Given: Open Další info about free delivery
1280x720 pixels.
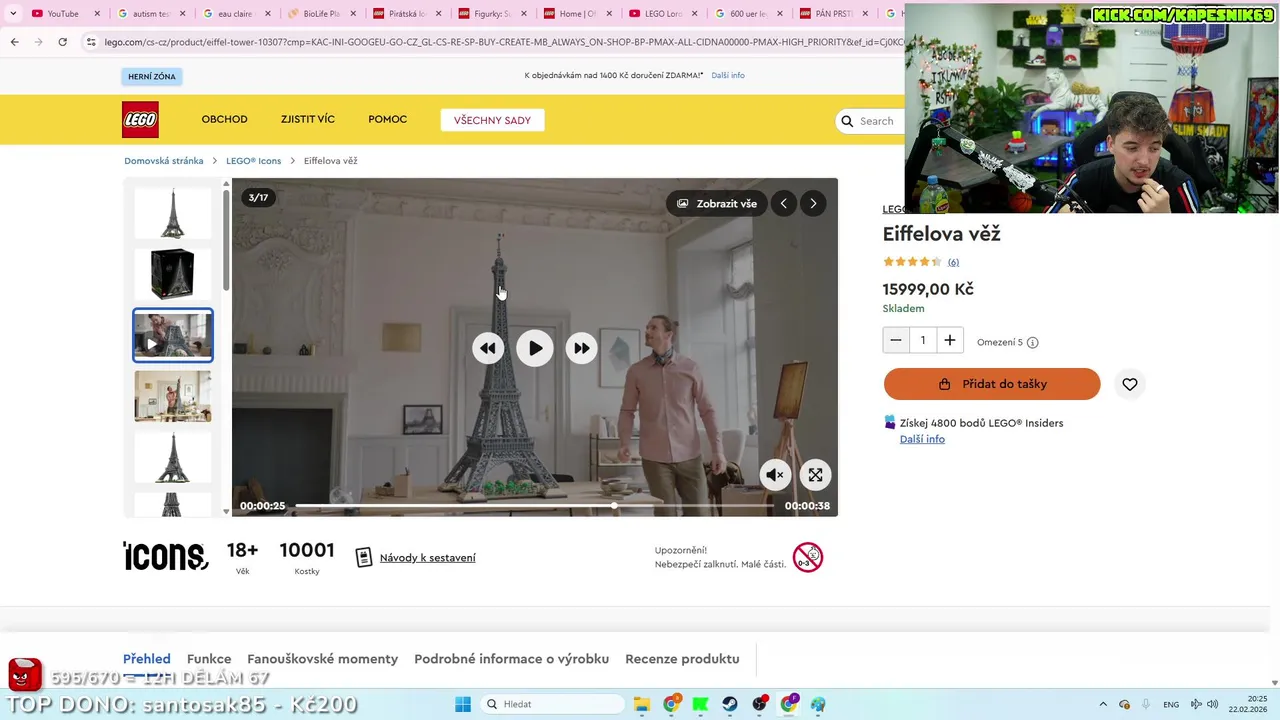Looking at the screenshot, I should (728, 75).
